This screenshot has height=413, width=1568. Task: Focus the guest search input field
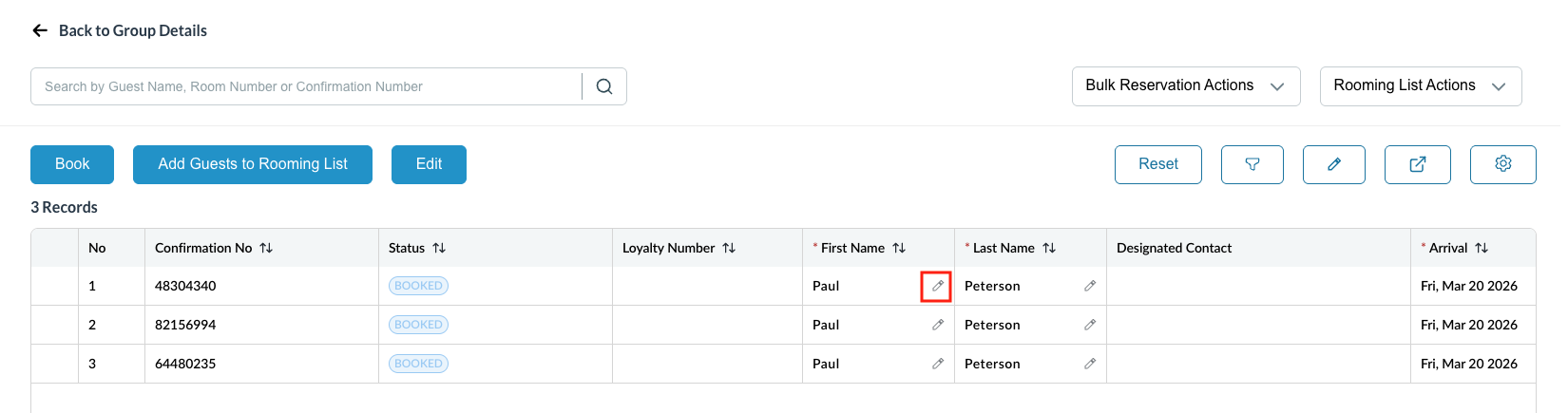click(x=306, y=86)
